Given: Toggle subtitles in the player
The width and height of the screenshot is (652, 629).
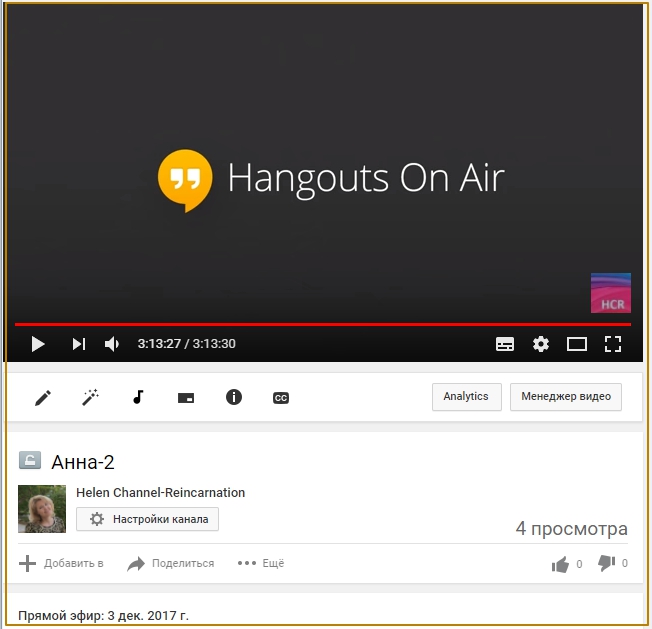Looking at the screenshot, I should (505, 344).
